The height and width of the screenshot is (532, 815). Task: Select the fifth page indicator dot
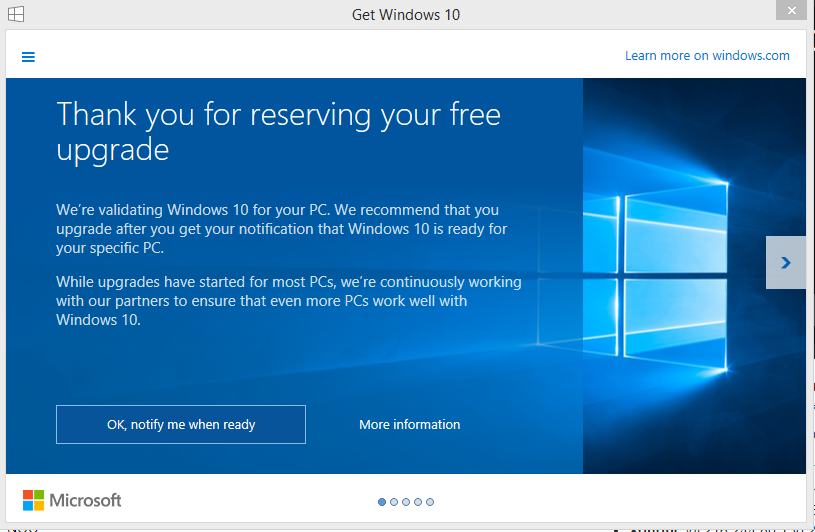coord(429,502)
